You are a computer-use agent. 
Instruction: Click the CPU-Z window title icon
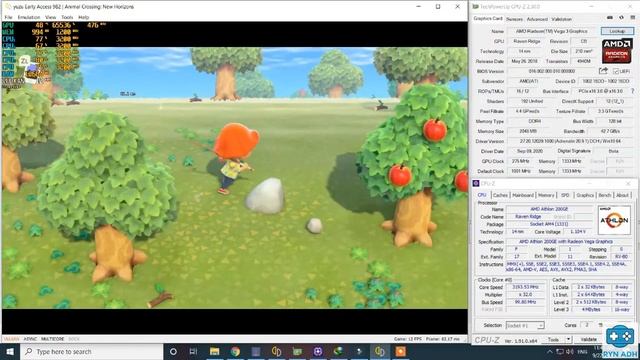pyautogui.click(x=476, y=184)
